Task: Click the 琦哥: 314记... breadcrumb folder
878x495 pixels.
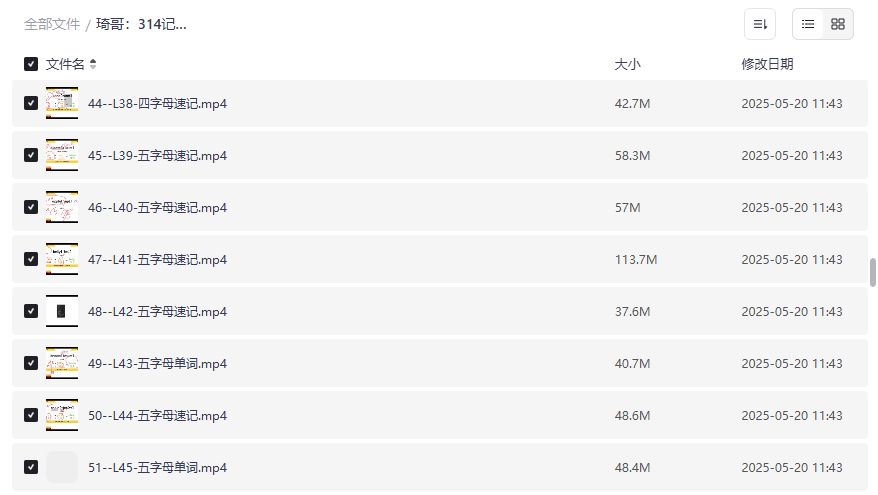Action: click(141, 24)
